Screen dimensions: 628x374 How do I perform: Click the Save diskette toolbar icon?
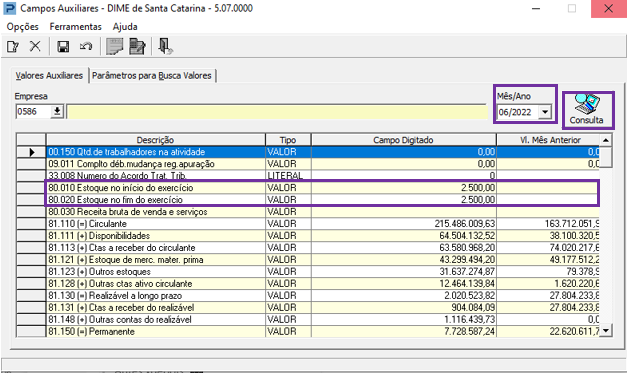pyautogui.click(x=63, y=47)
